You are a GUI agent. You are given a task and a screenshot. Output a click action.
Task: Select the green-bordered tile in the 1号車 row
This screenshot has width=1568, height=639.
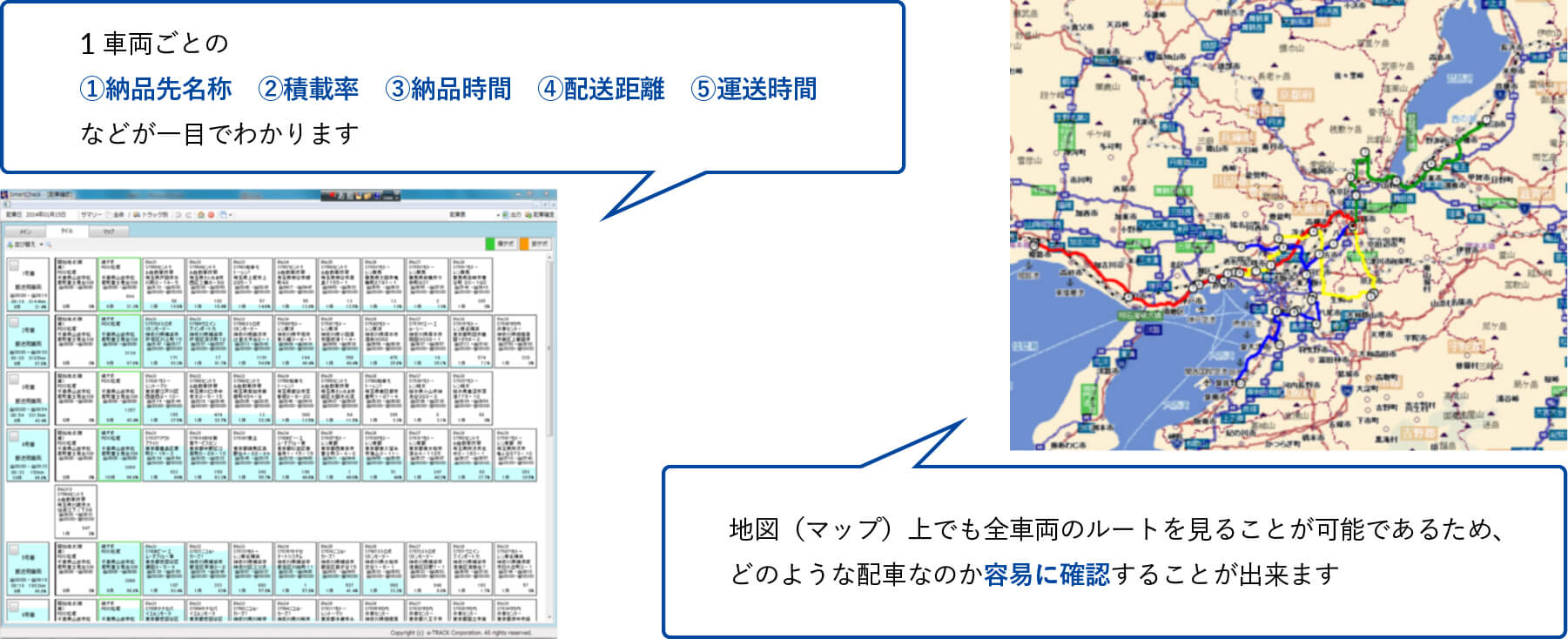click(119, 284)
